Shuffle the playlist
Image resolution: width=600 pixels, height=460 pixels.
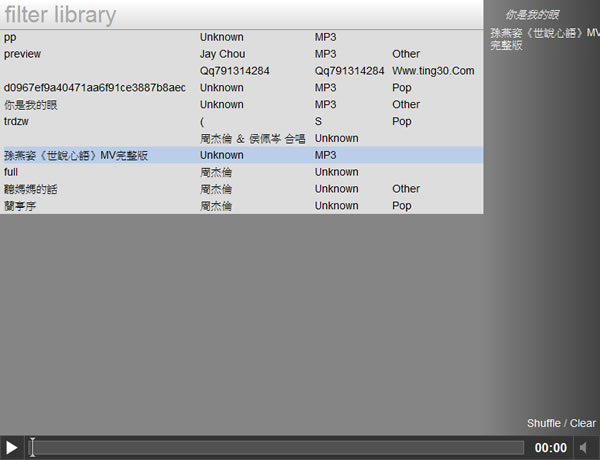pos(543,424)
